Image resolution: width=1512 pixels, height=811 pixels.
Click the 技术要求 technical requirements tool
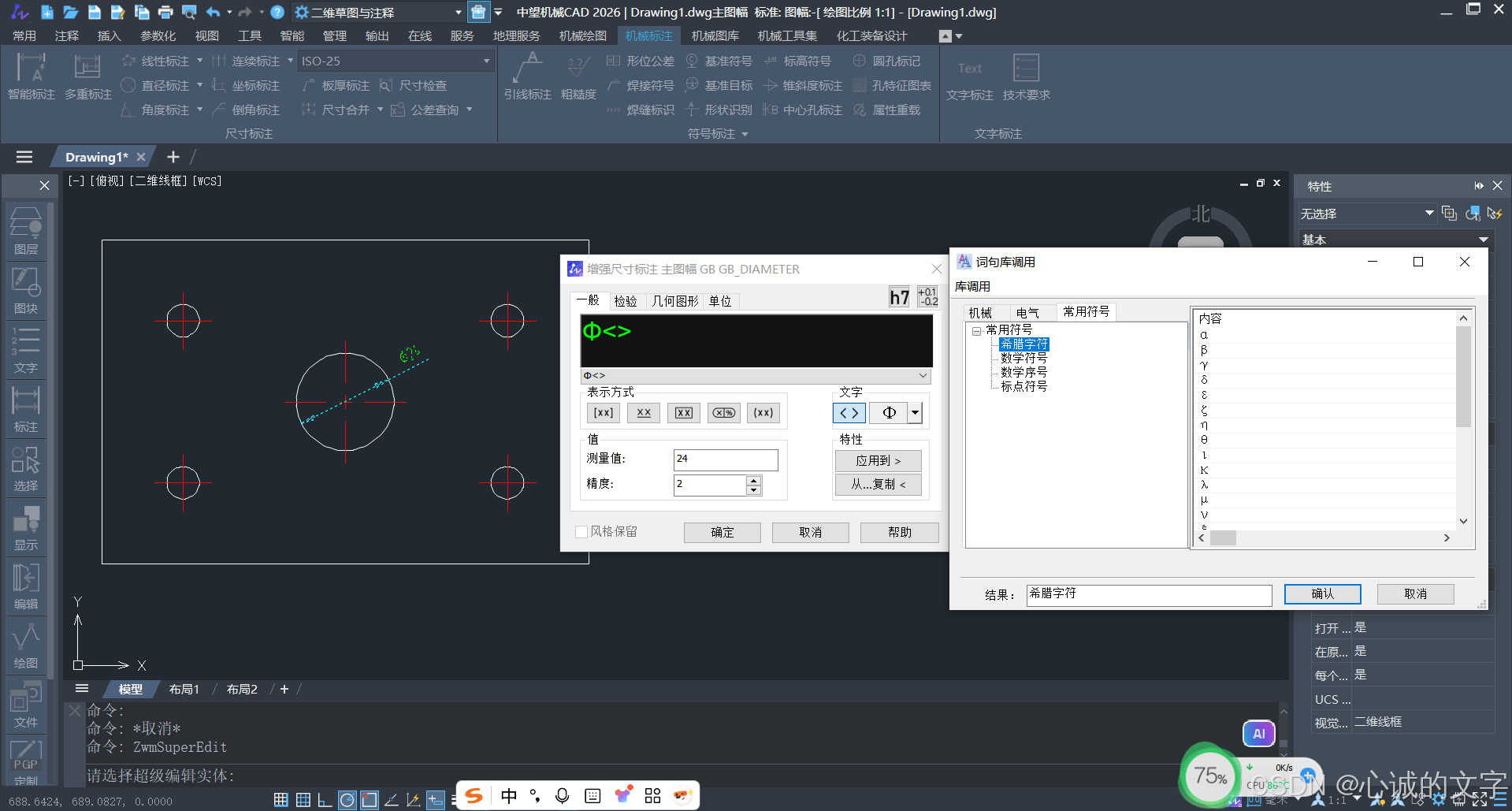click(x=1026, y=76)
